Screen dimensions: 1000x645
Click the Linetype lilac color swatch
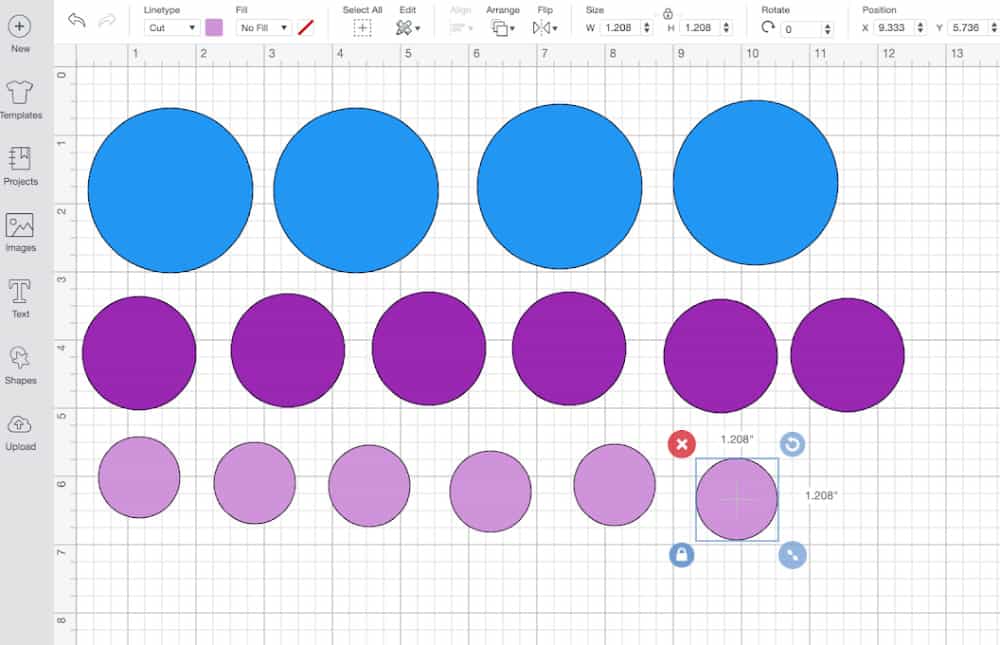pos(214,27)
